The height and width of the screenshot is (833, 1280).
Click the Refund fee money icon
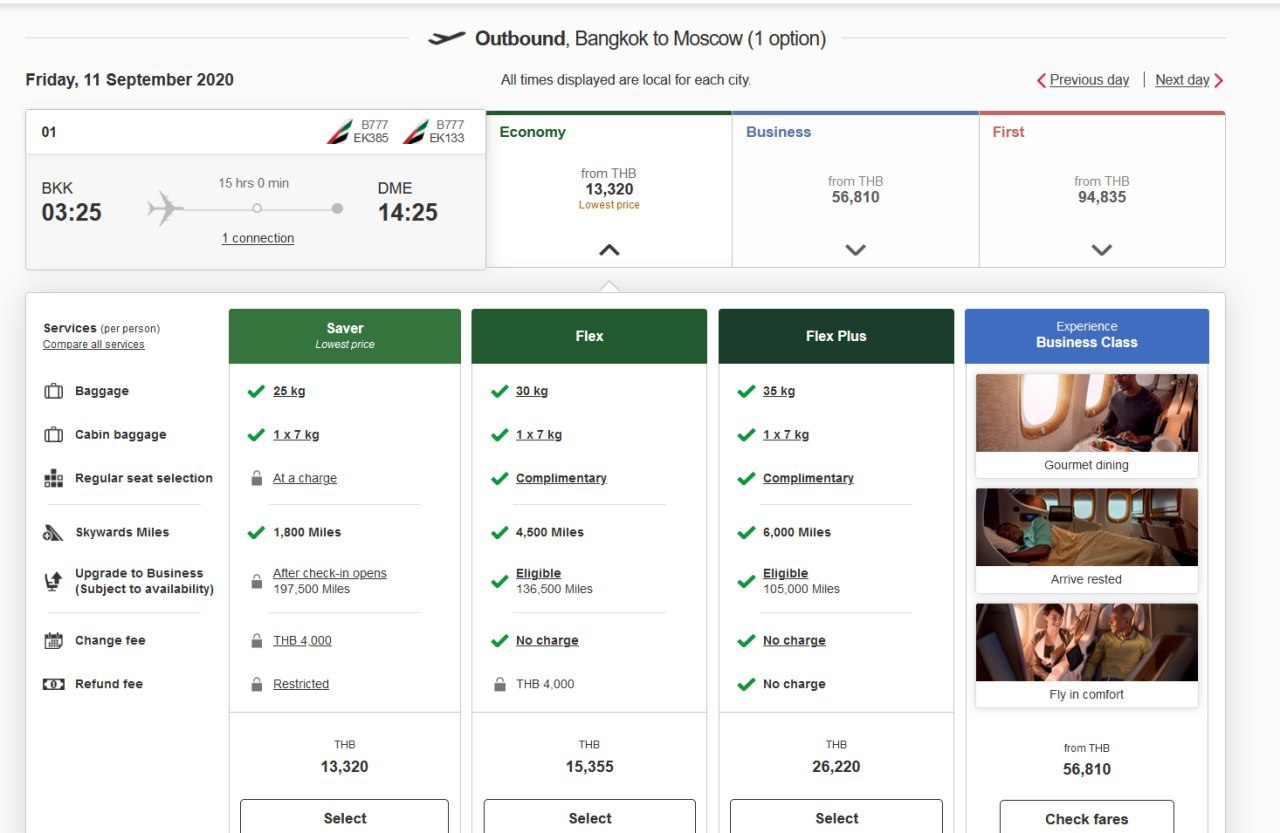point(53,685)
